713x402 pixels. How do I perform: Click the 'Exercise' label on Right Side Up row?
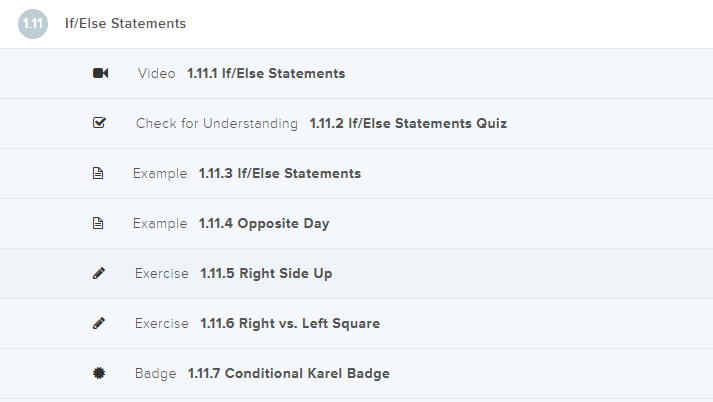pyautogui.click(x=161, y=274)
